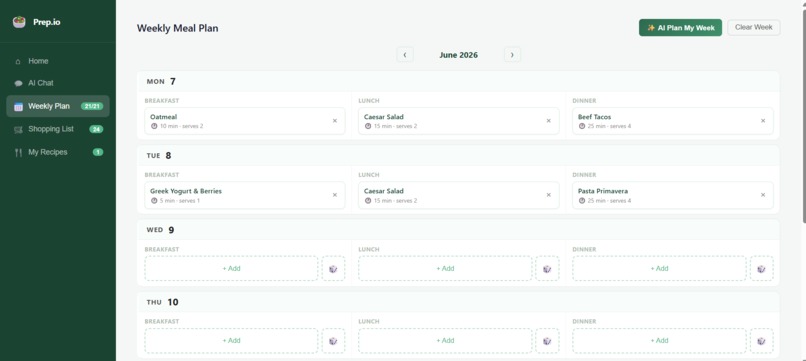Add a breakfast for Thursday 10
This screenshot has width=806, height=361.
click(231, 340)
